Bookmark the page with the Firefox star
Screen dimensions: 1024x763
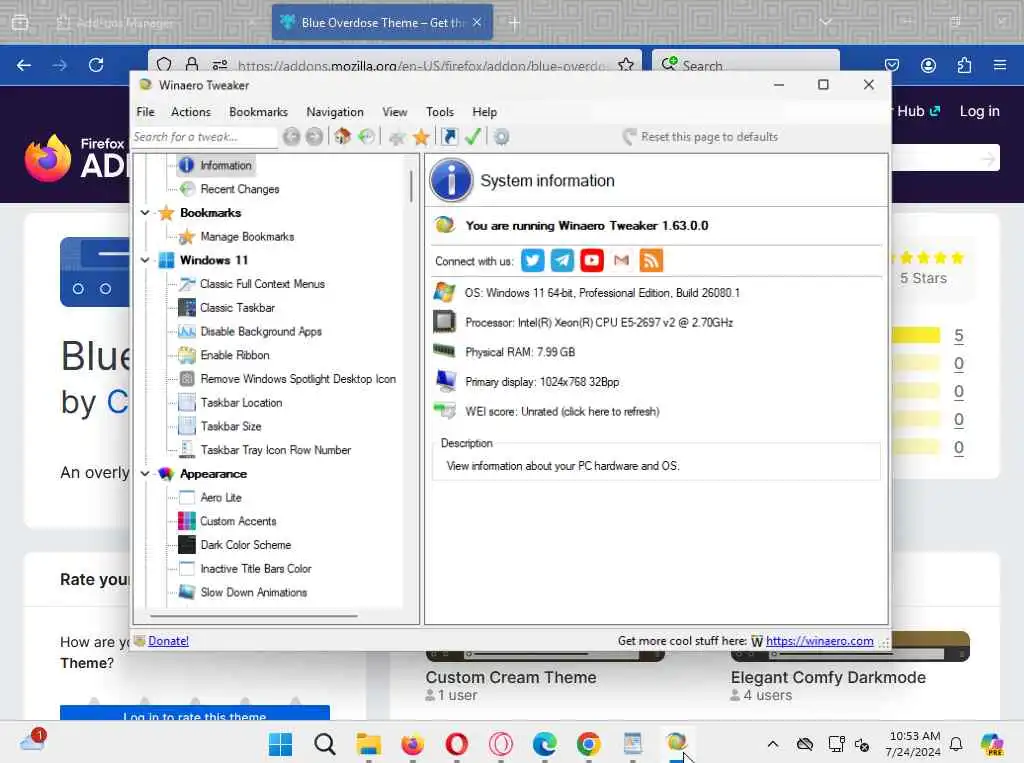pyautogui.click(x=626, y=65)
